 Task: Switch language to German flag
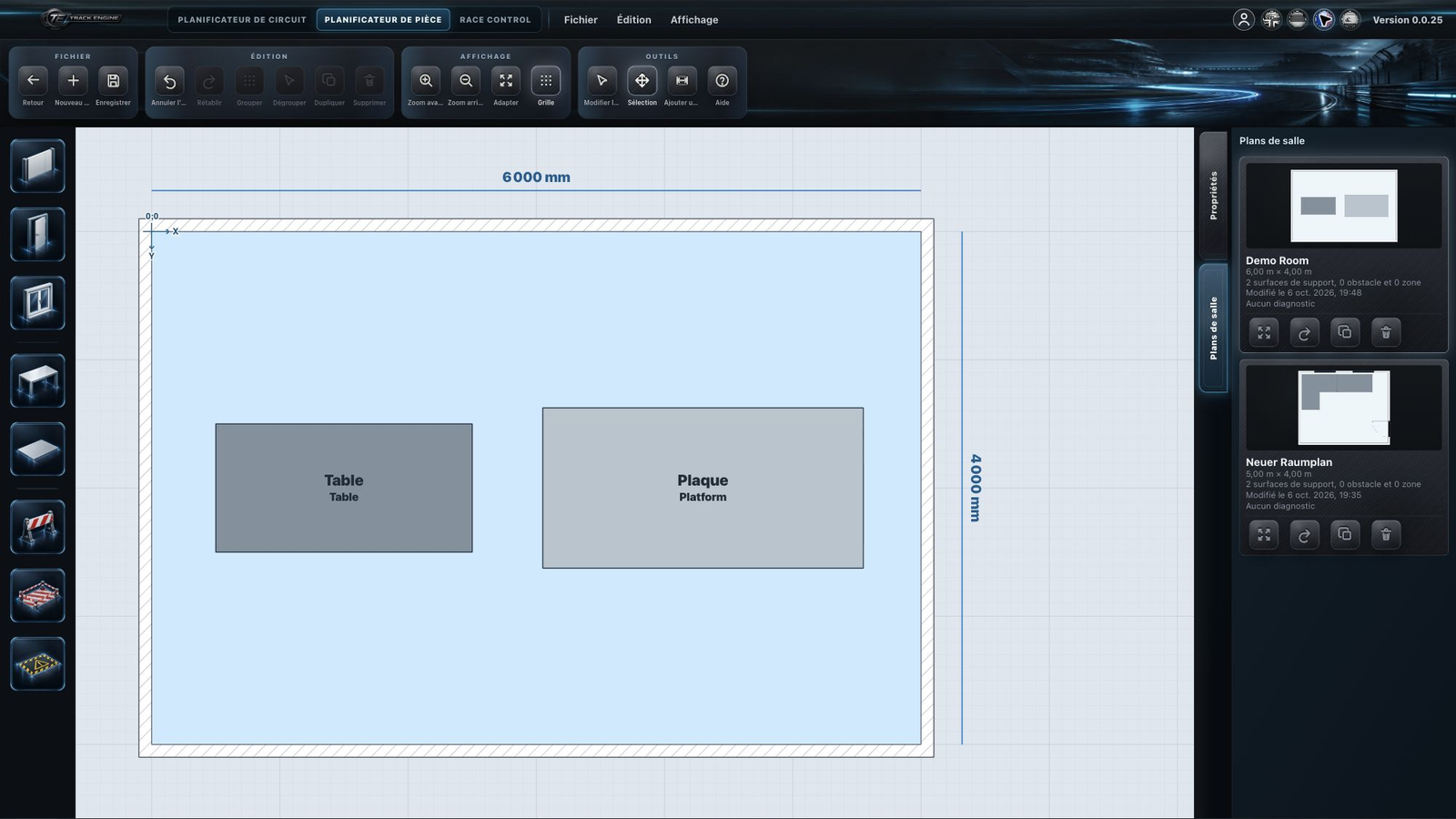click(x=1298, y=19)
